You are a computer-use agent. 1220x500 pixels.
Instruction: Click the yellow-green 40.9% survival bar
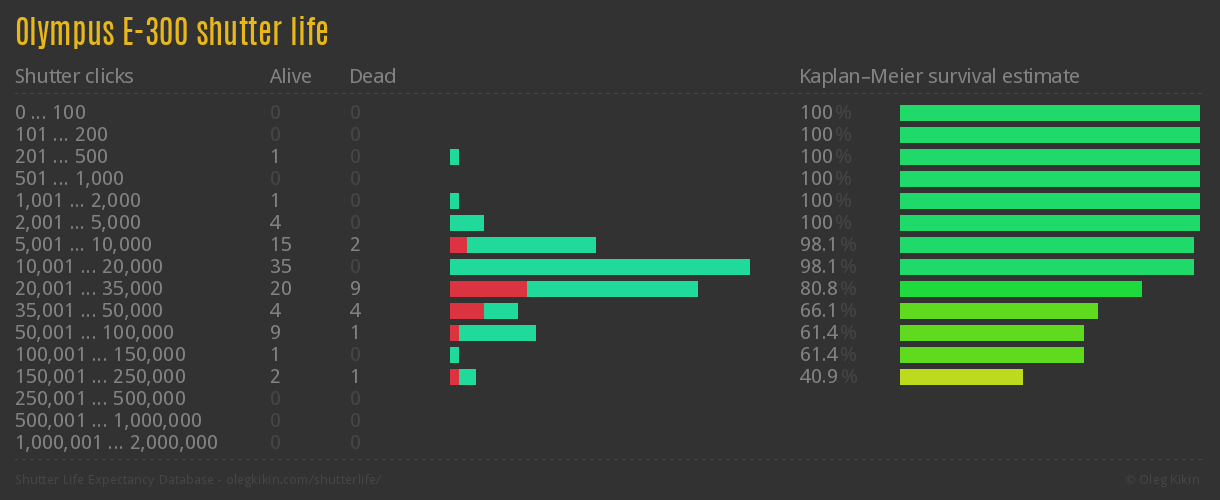click(x=961, y=377)
